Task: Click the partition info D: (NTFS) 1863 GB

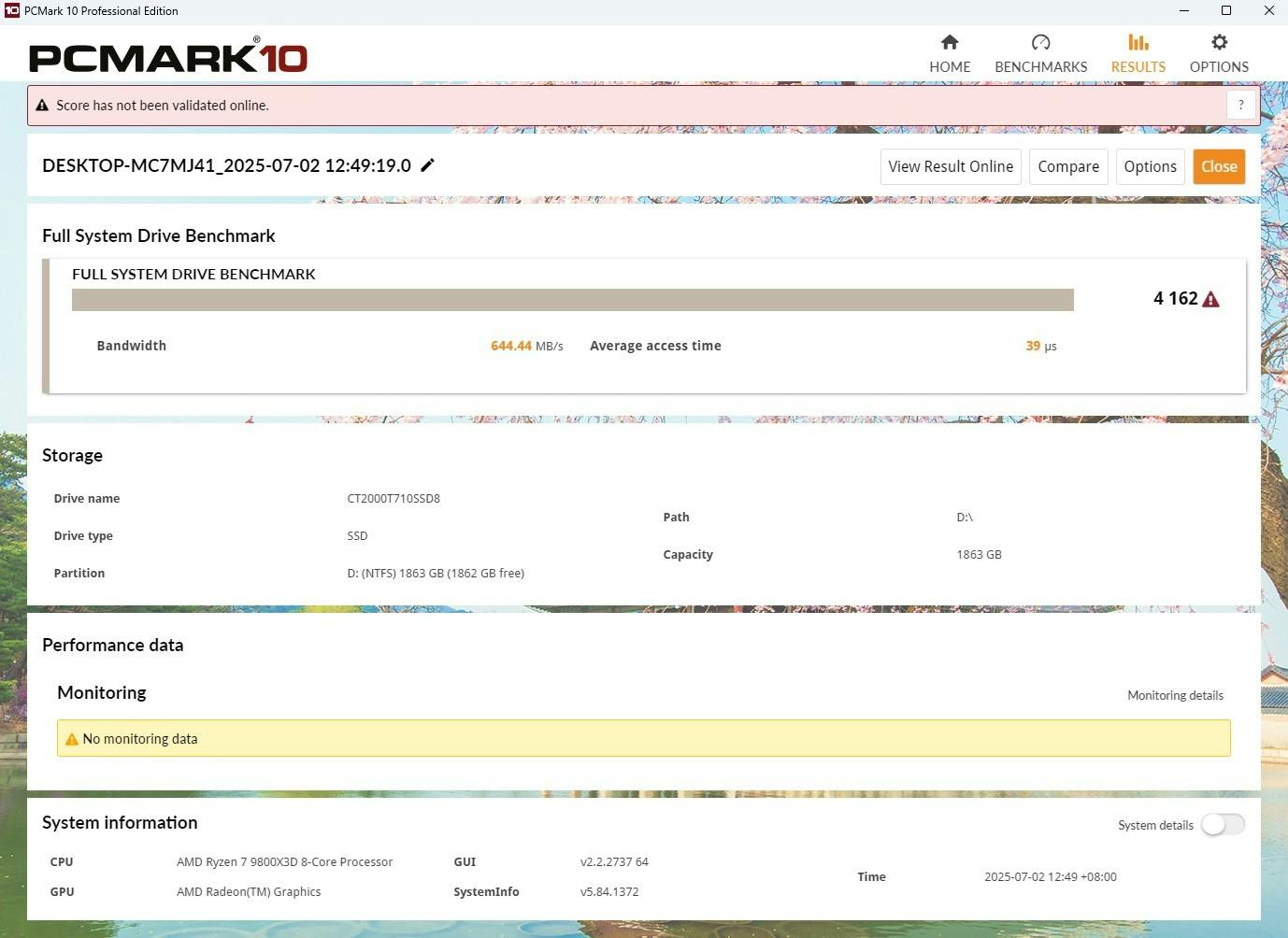Action: (x=436, y=574)
